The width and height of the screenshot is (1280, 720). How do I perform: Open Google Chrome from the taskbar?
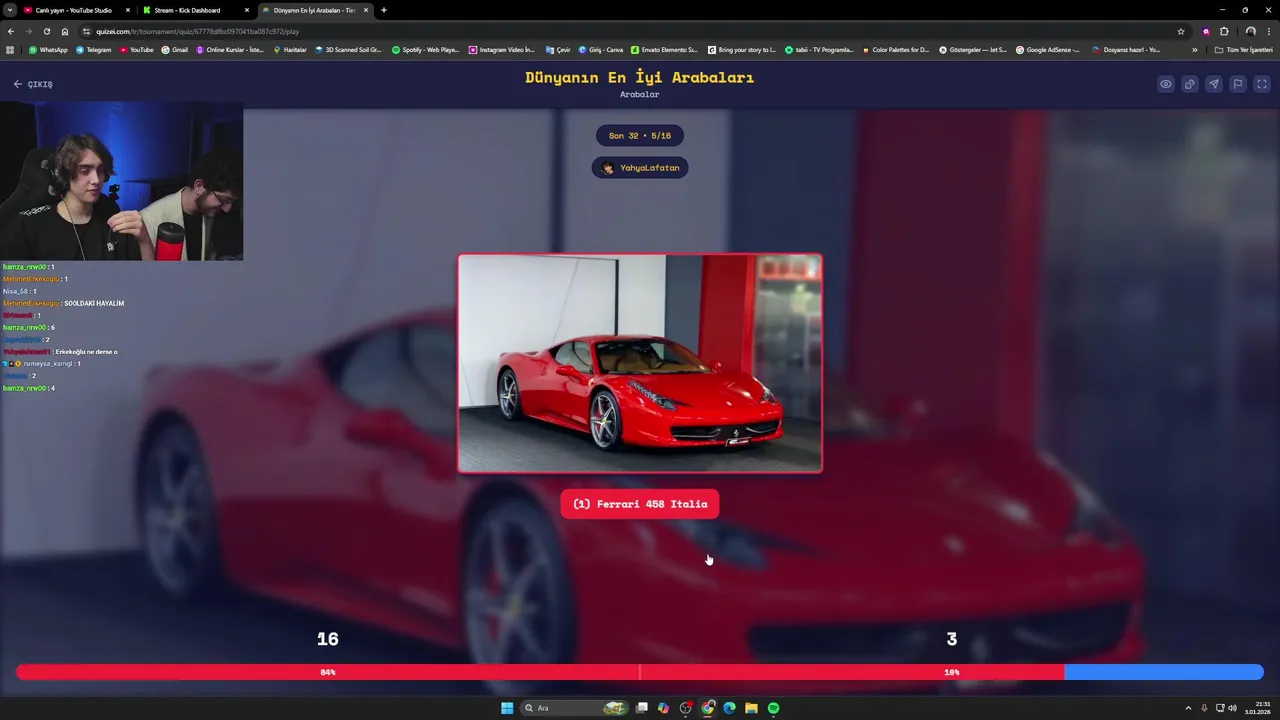click(708, 708)
